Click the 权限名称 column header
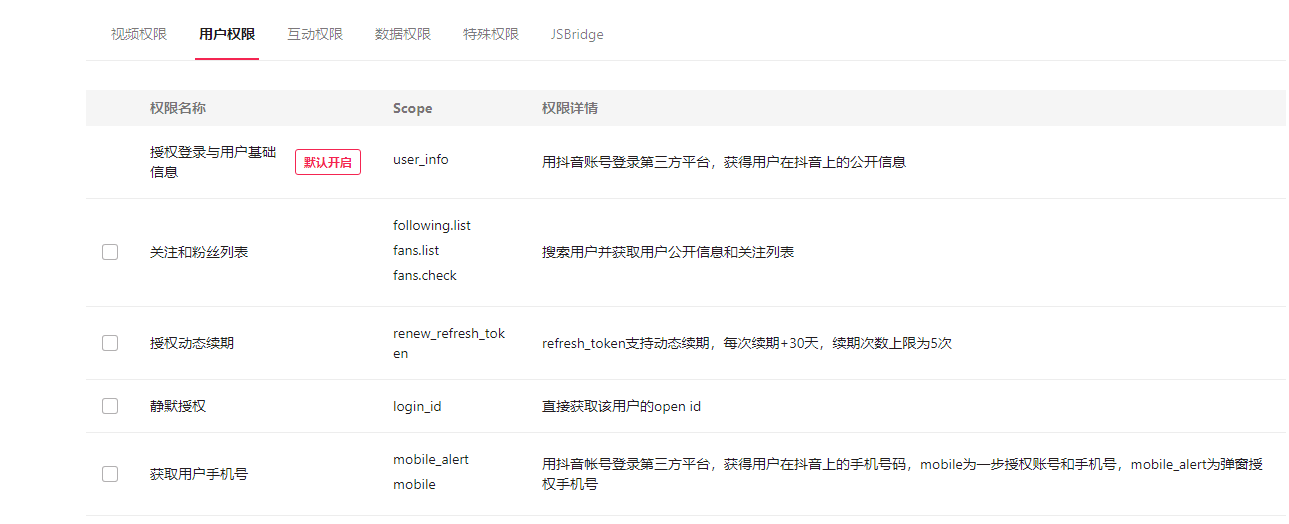The height and width of the screenshot is (524, 1289). click(178, 108)
